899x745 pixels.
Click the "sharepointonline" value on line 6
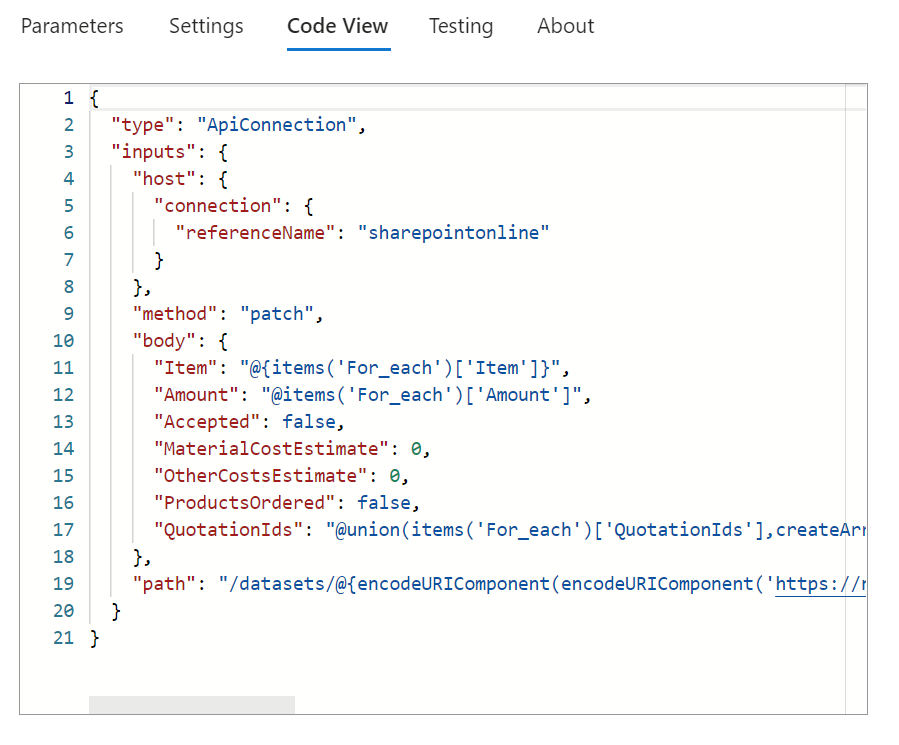454,233
